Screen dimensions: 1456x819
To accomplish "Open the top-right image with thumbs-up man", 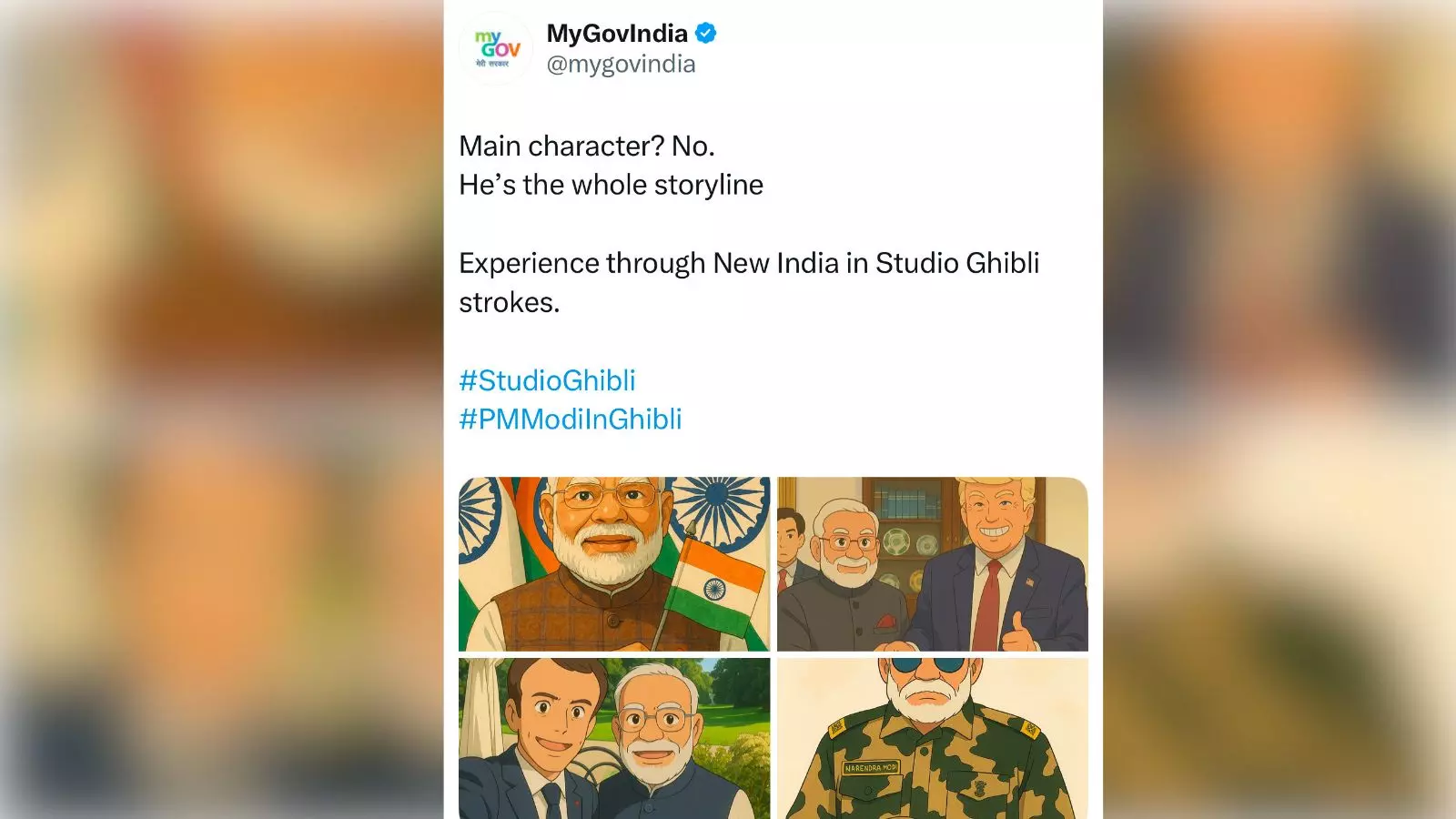I will 932,563.
